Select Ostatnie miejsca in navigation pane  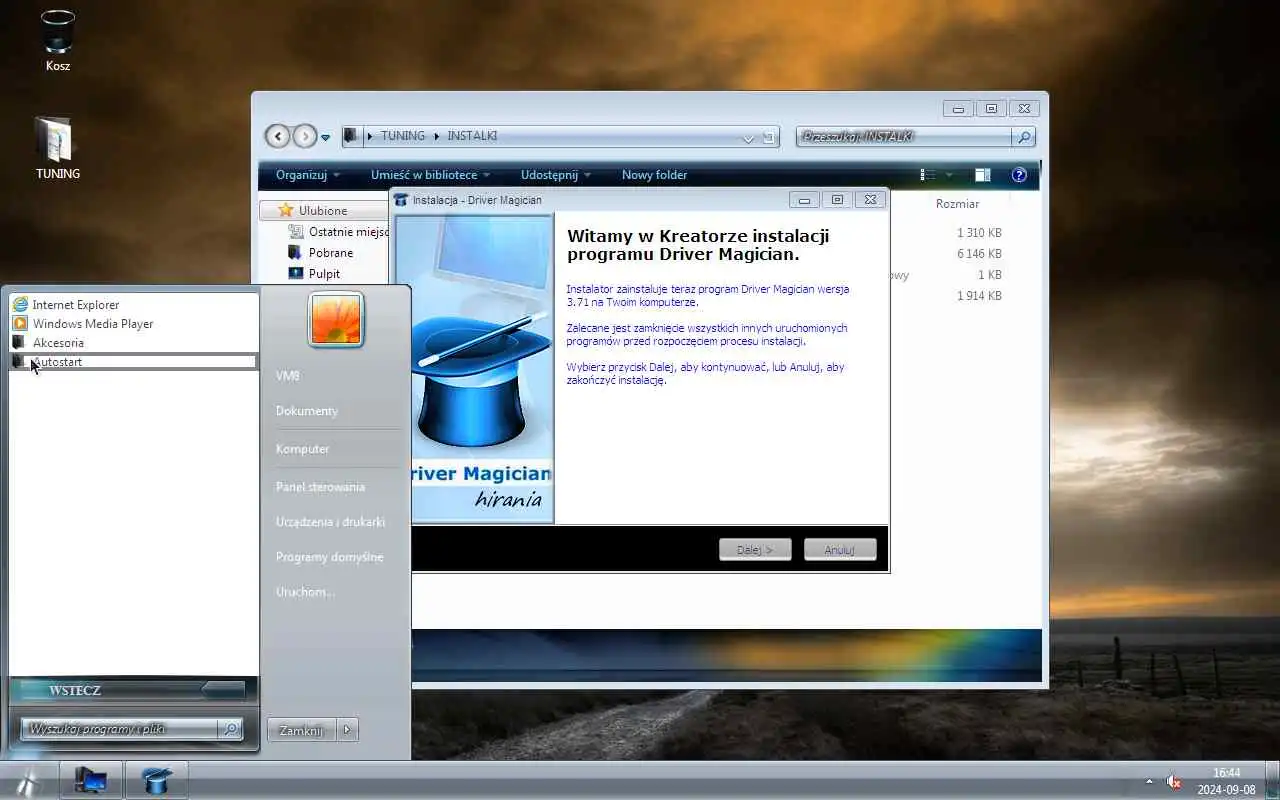click(x=338, y=232)
